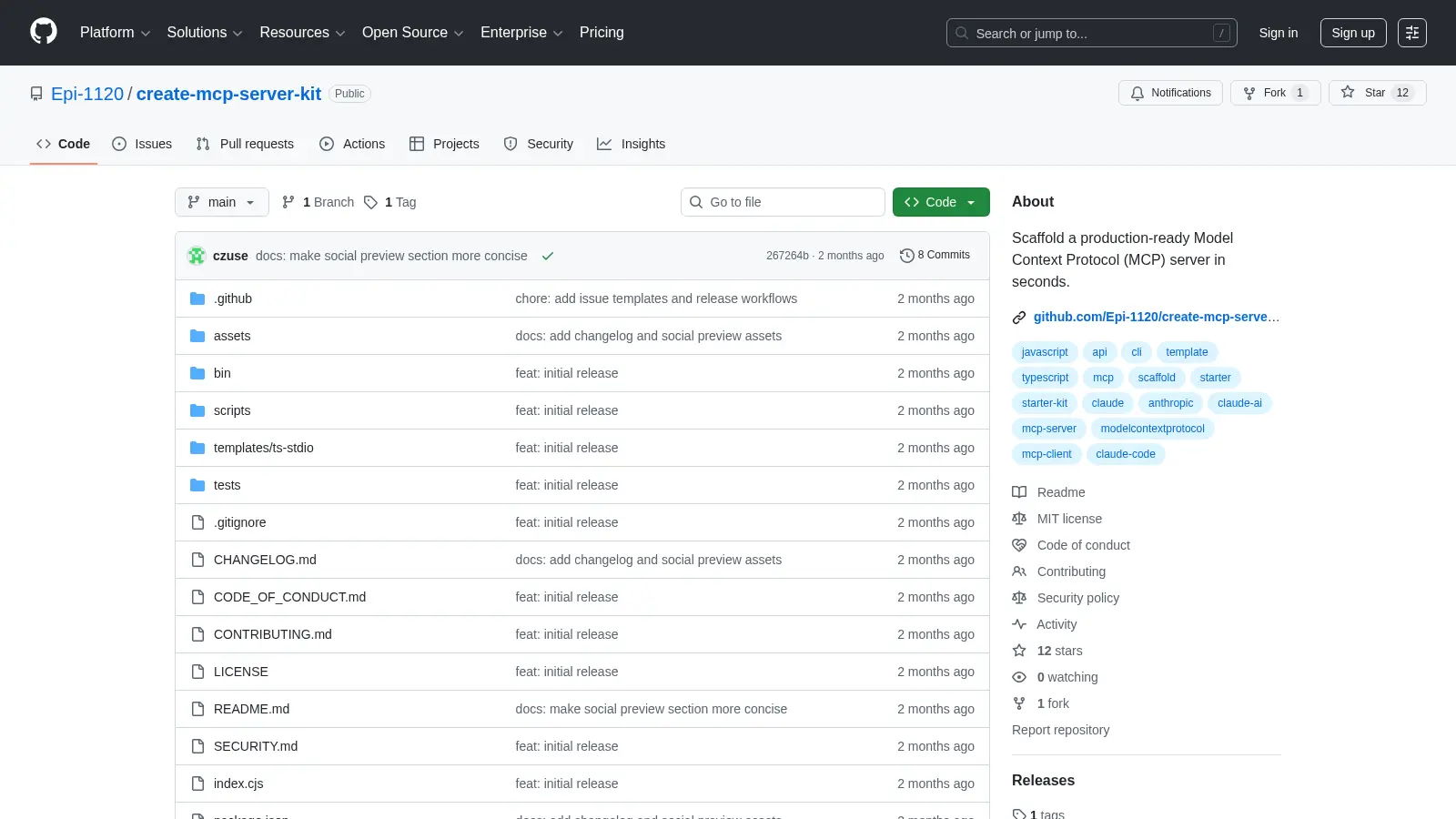1456x819 pixels.
Task: Switch to the Security tab
Action: 538,144
